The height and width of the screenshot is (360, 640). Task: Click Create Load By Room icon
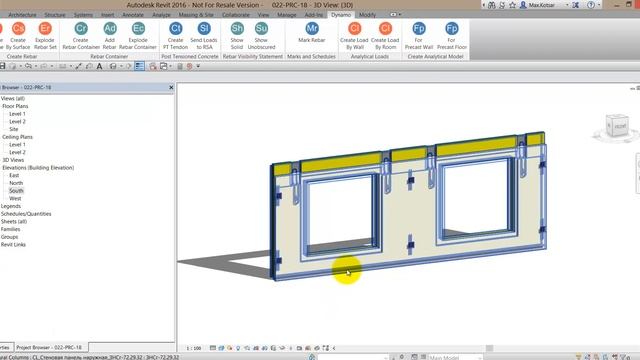385,29
